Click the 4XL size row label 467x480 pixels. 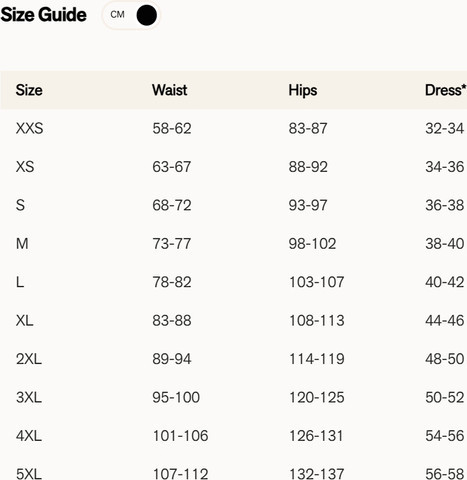[x=29, y=436]
